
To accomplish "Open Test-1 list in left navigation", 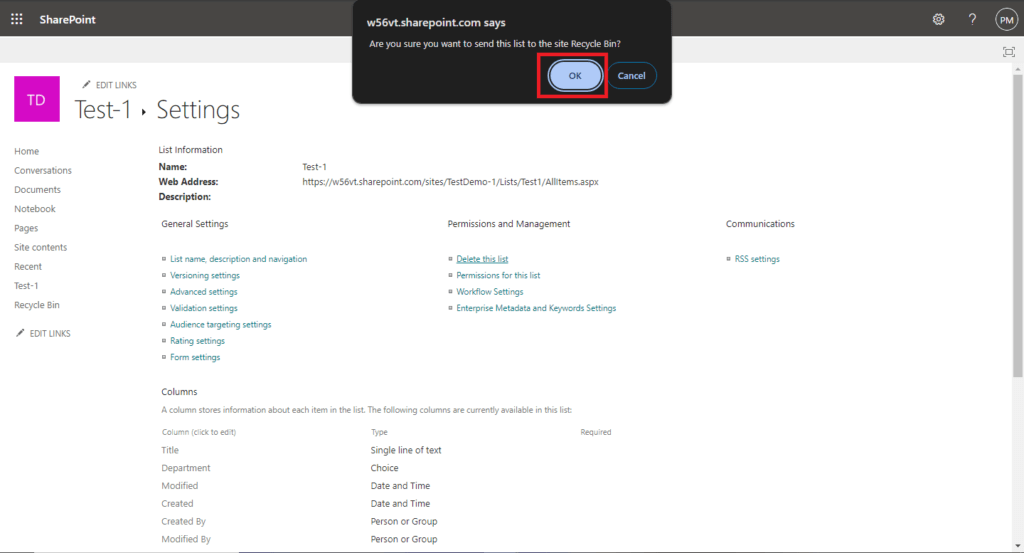I will click(x=26, y=286).
